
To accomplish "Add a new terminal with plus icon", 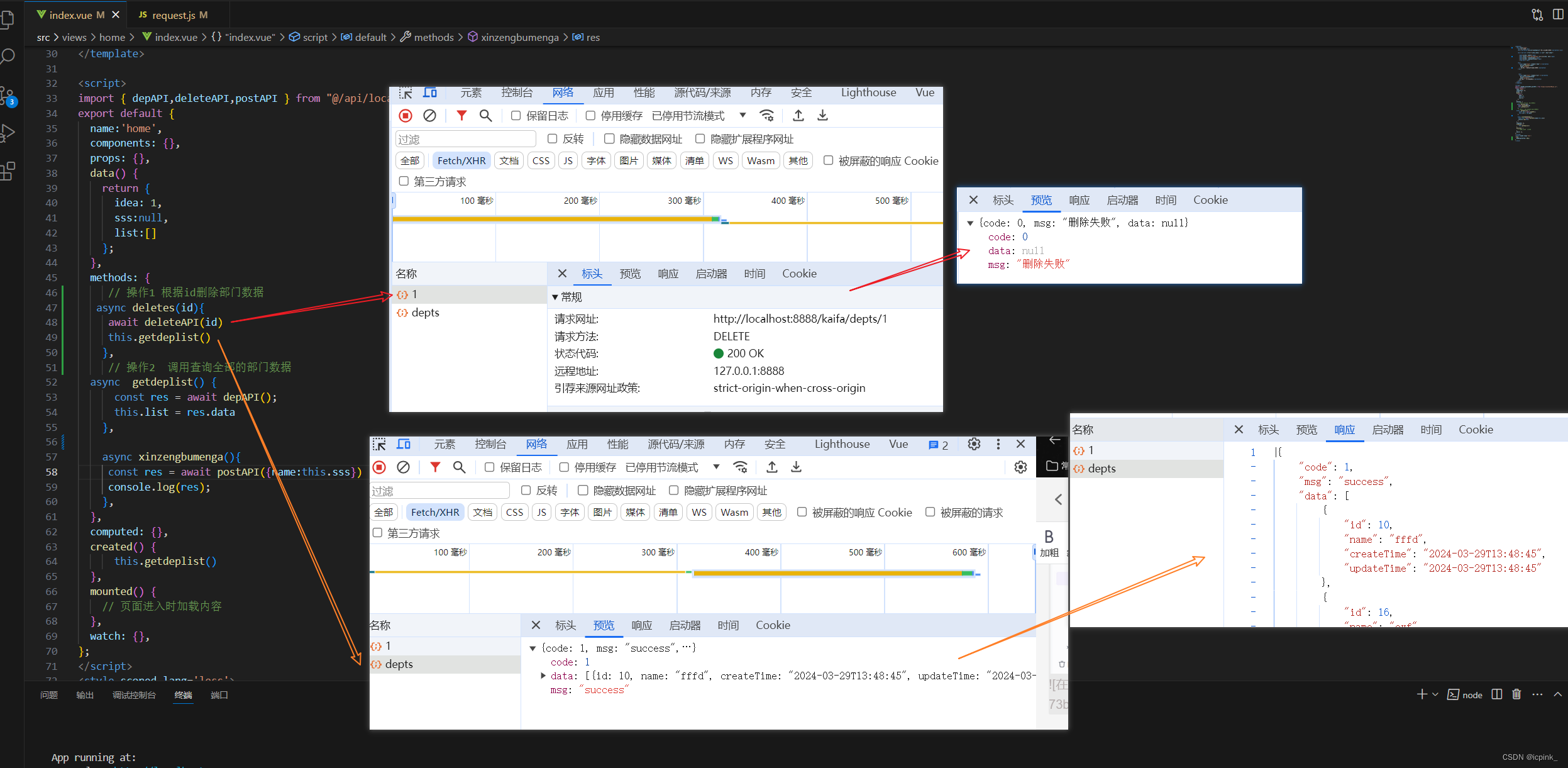I will (1422, 694).
